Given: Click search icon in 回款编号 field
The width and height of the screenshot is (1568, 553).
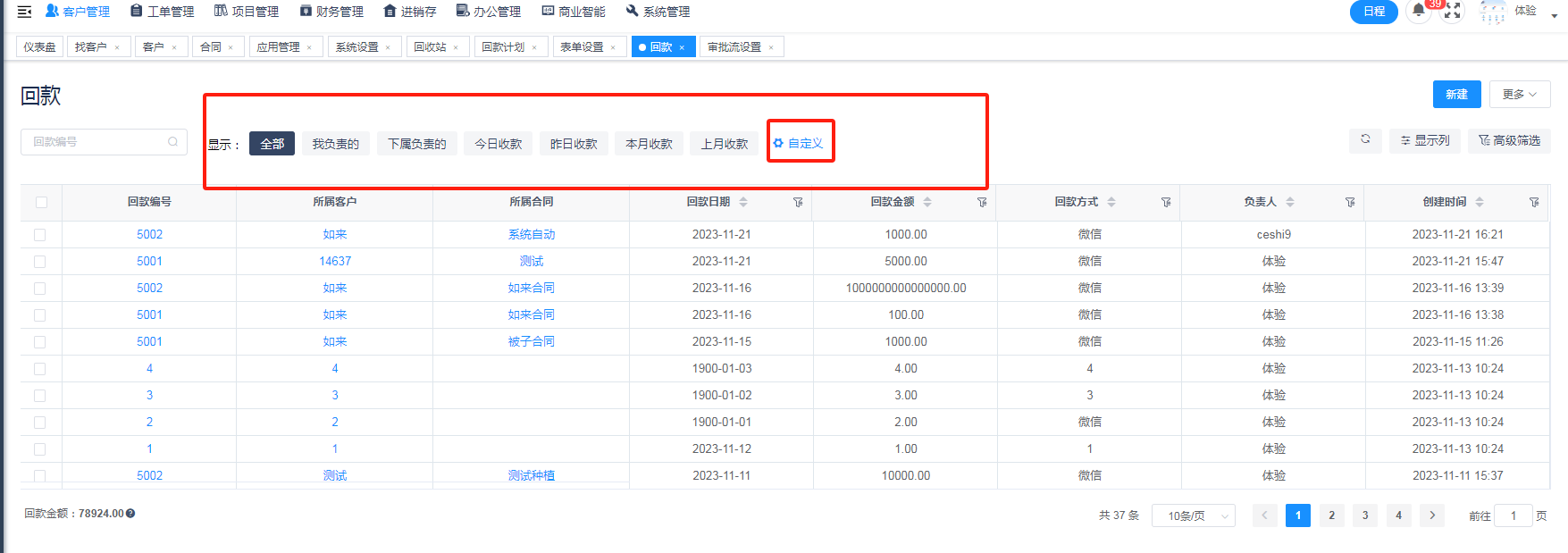Looking at the screenshot, I should click(x=173, y=142).
